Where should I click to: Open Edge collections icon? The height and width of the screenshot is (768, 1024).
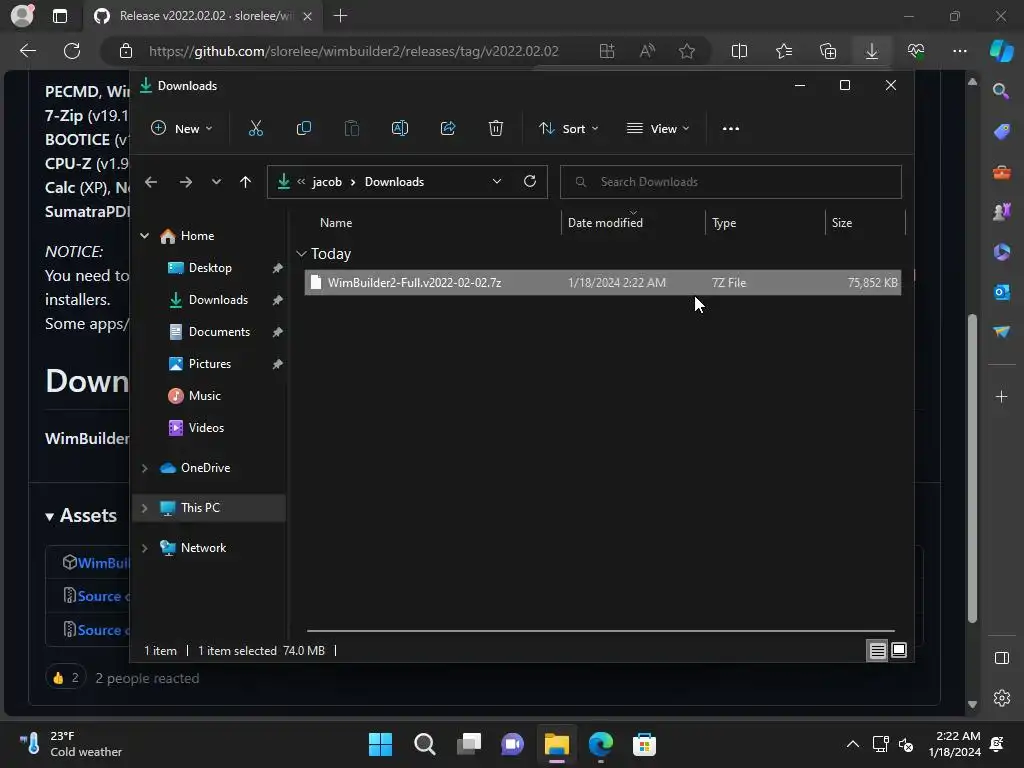coord(827,51)
